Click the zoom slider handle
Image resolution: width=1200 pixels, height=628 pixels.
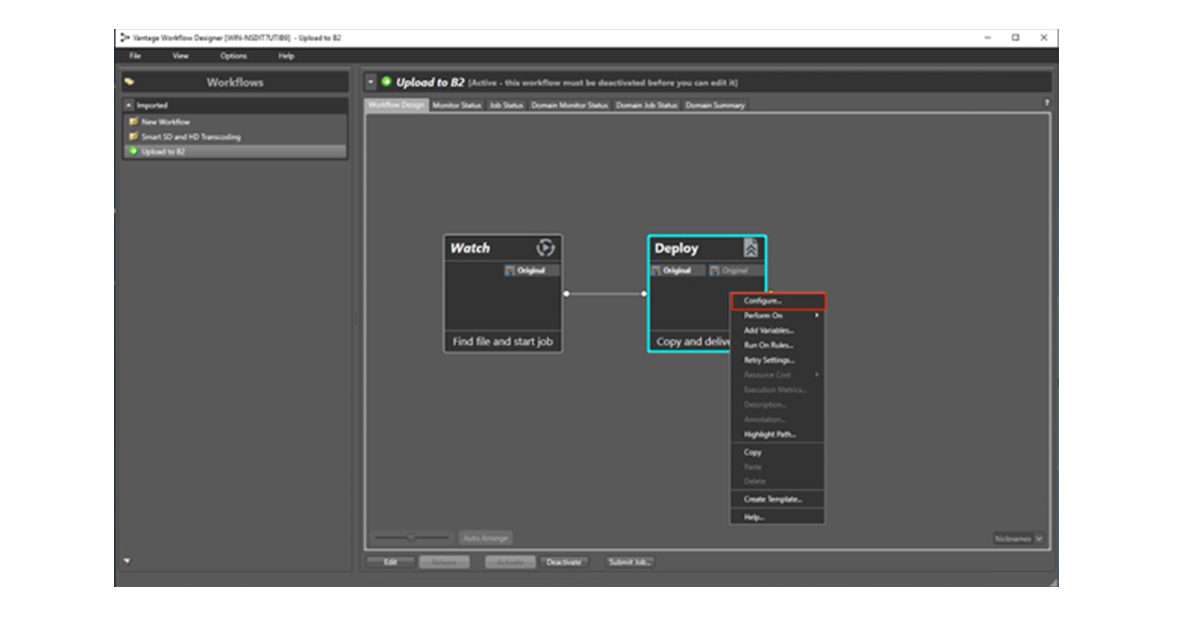tap(411, 538)
